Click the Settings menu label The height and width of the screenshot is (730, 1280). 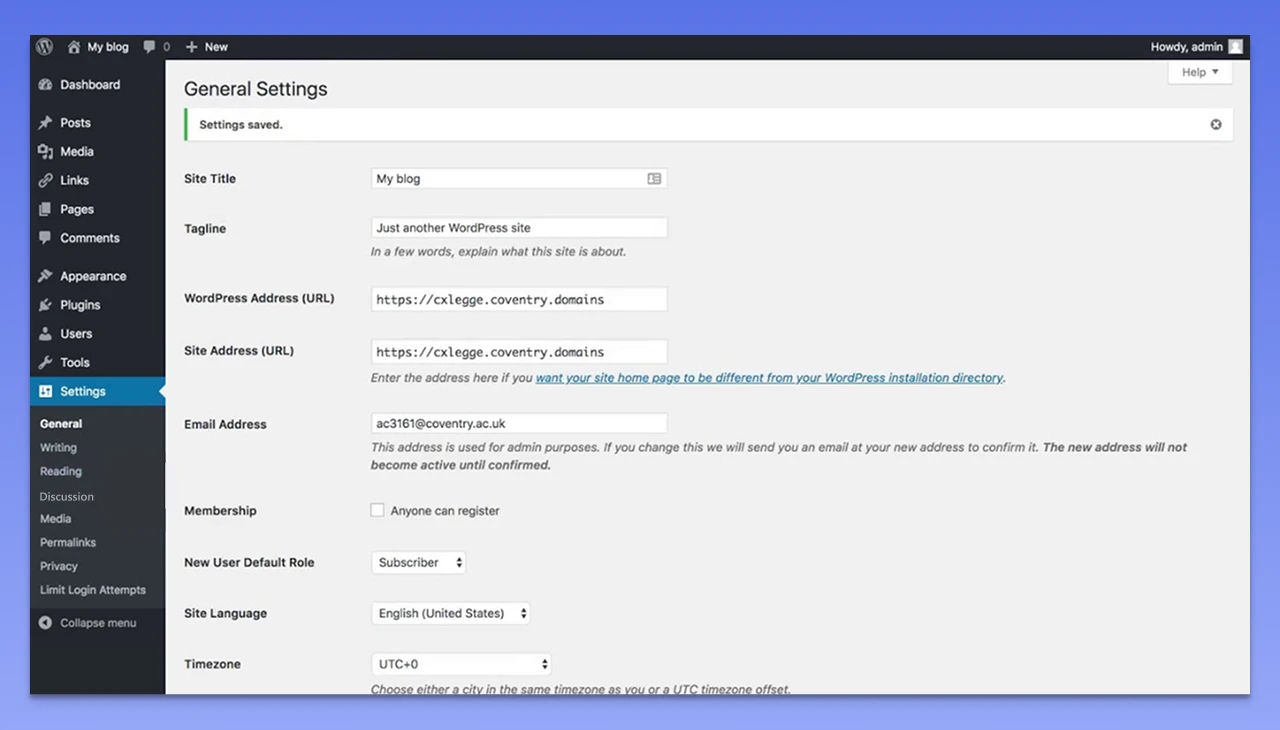pos(83,392)
